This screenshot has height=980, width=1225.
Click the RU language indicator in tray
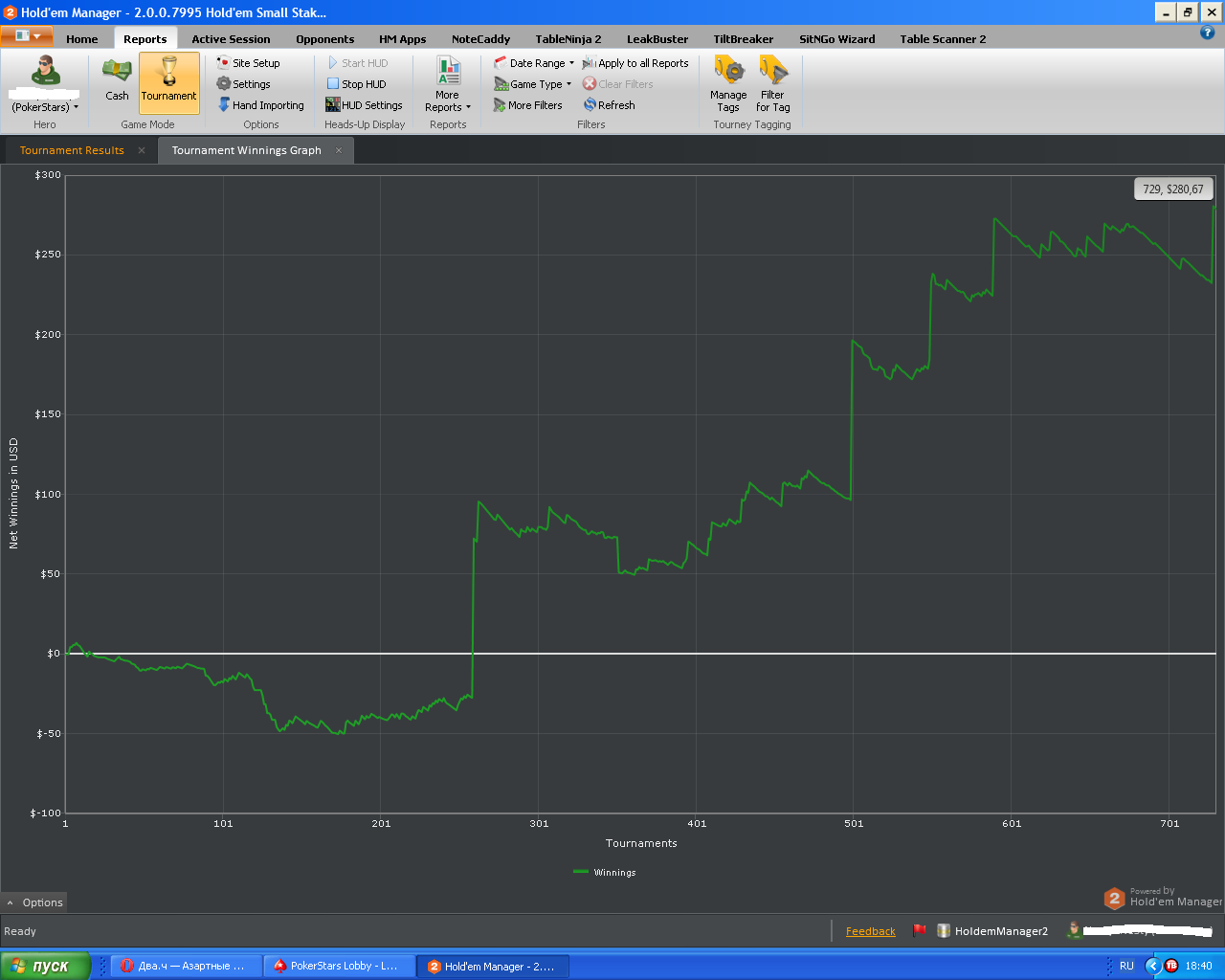pyautogui.click(x=1126, y=966)
